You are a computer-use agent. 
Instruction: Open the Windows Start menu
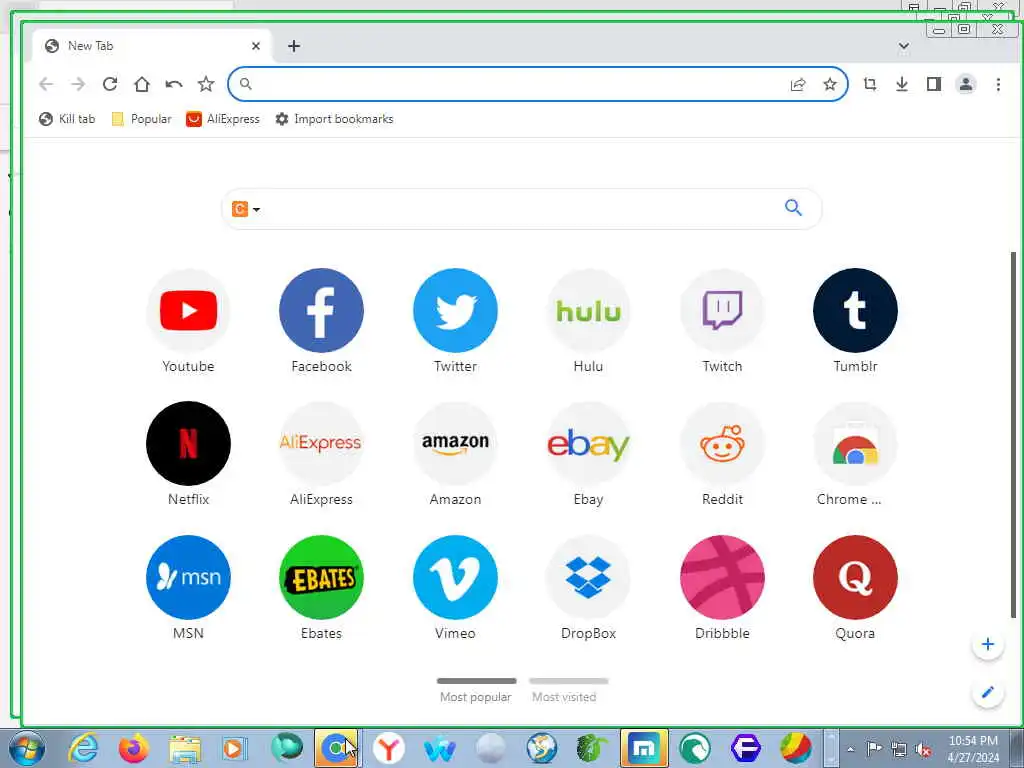(x=27, y=748)
